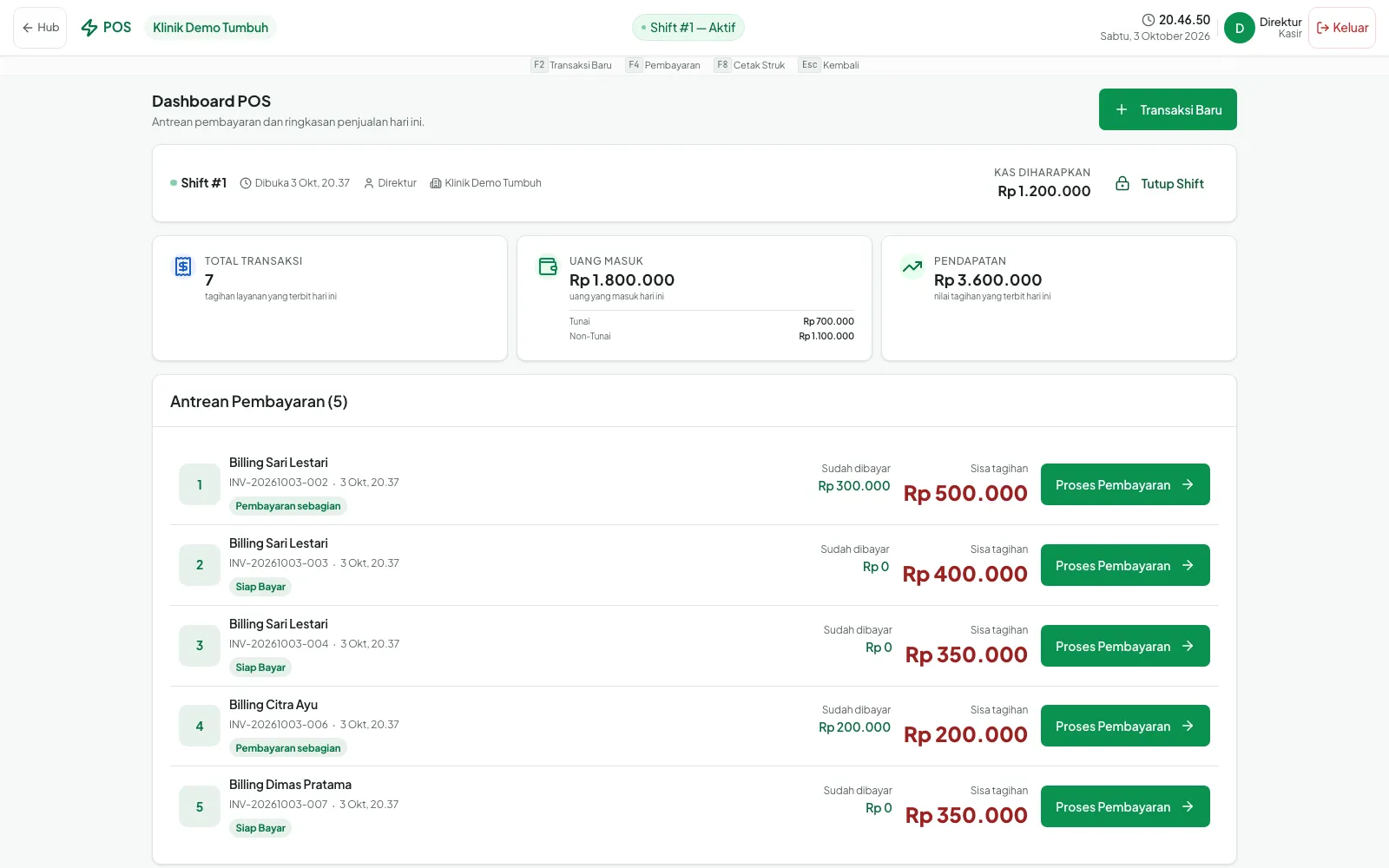
Task: Click queue number 1 badge
Action: pyautogui.click(x=200, y=484)
